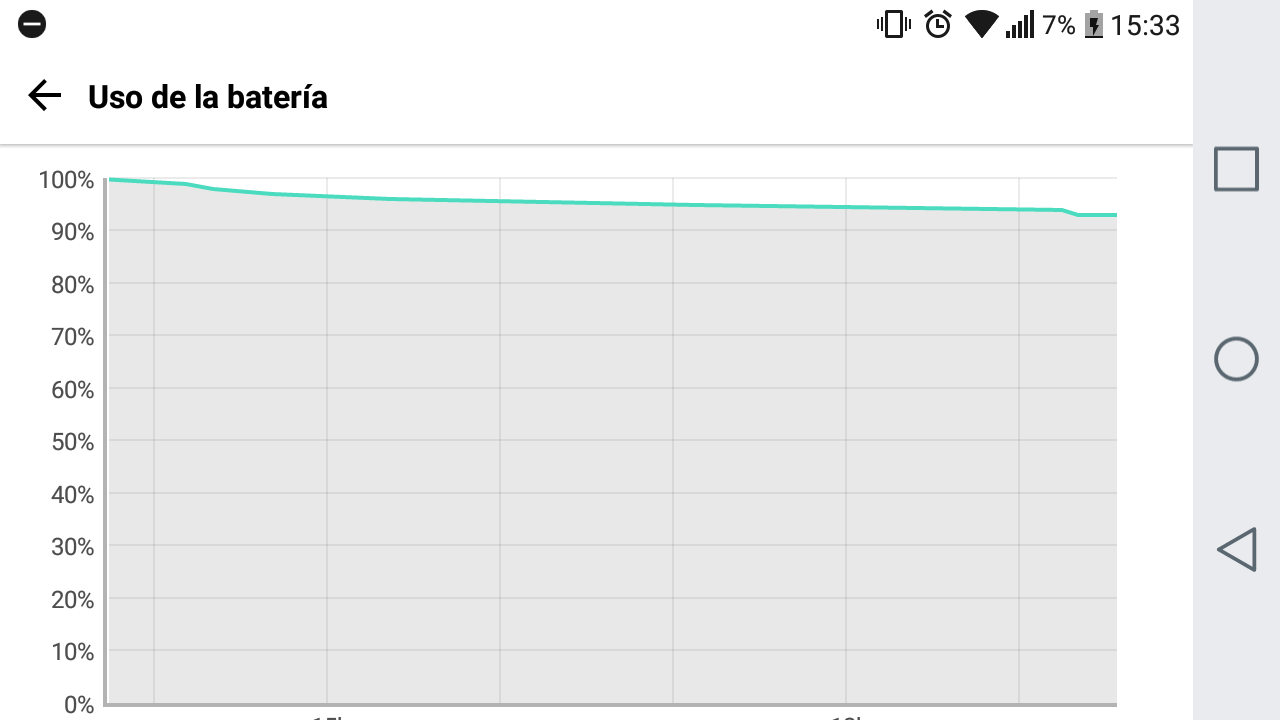Tap the 7% battery percentage text
Screen dimensions: 1280x720
(1058, 25)
